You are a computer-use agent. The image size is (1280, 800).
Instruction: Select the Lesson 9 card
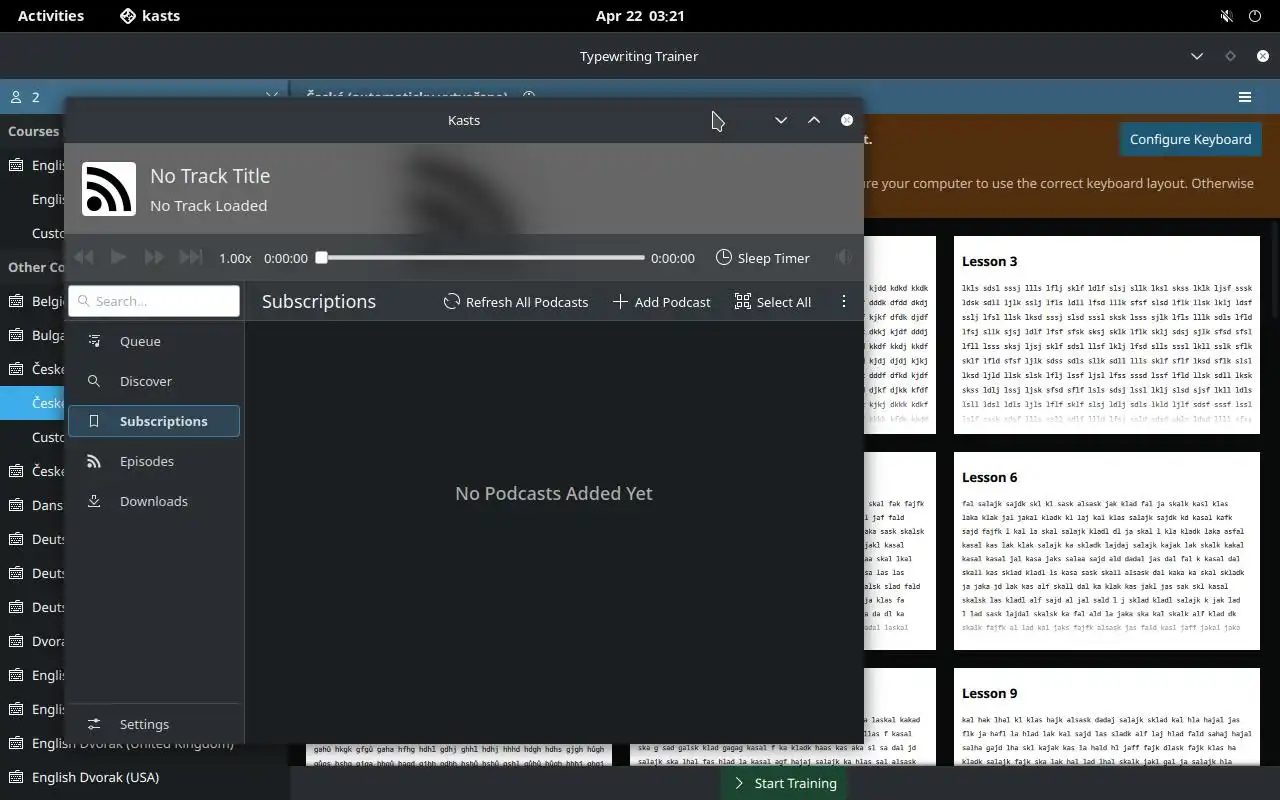(x=1107, y=717)
